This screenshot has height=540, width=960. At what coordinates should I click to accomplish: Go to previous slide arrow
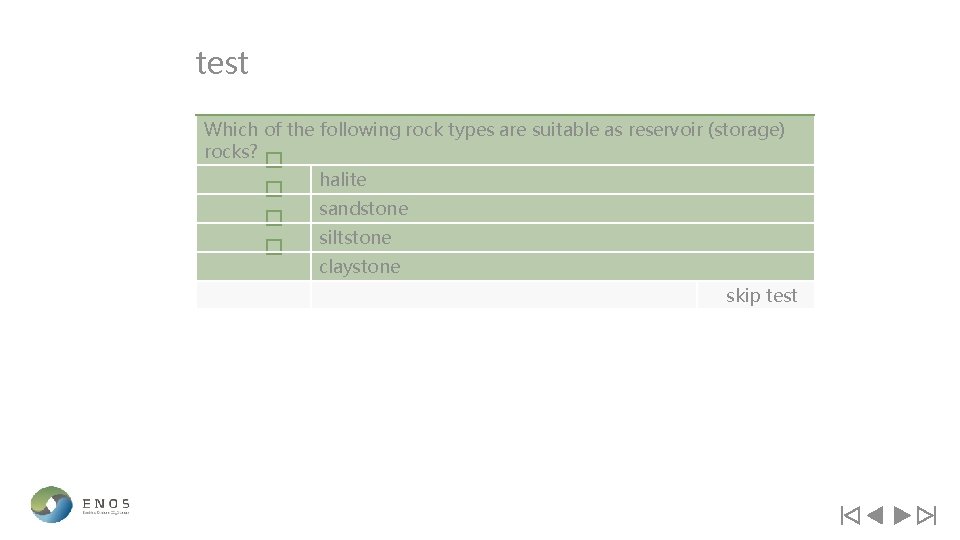tap(876, 516)
